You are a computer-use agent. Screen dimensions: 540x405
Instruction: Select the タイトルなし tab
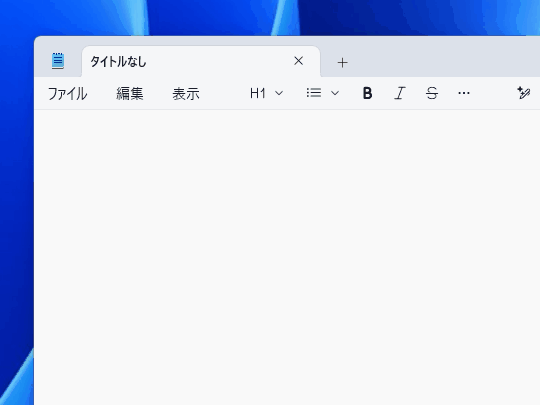point(201,62)
